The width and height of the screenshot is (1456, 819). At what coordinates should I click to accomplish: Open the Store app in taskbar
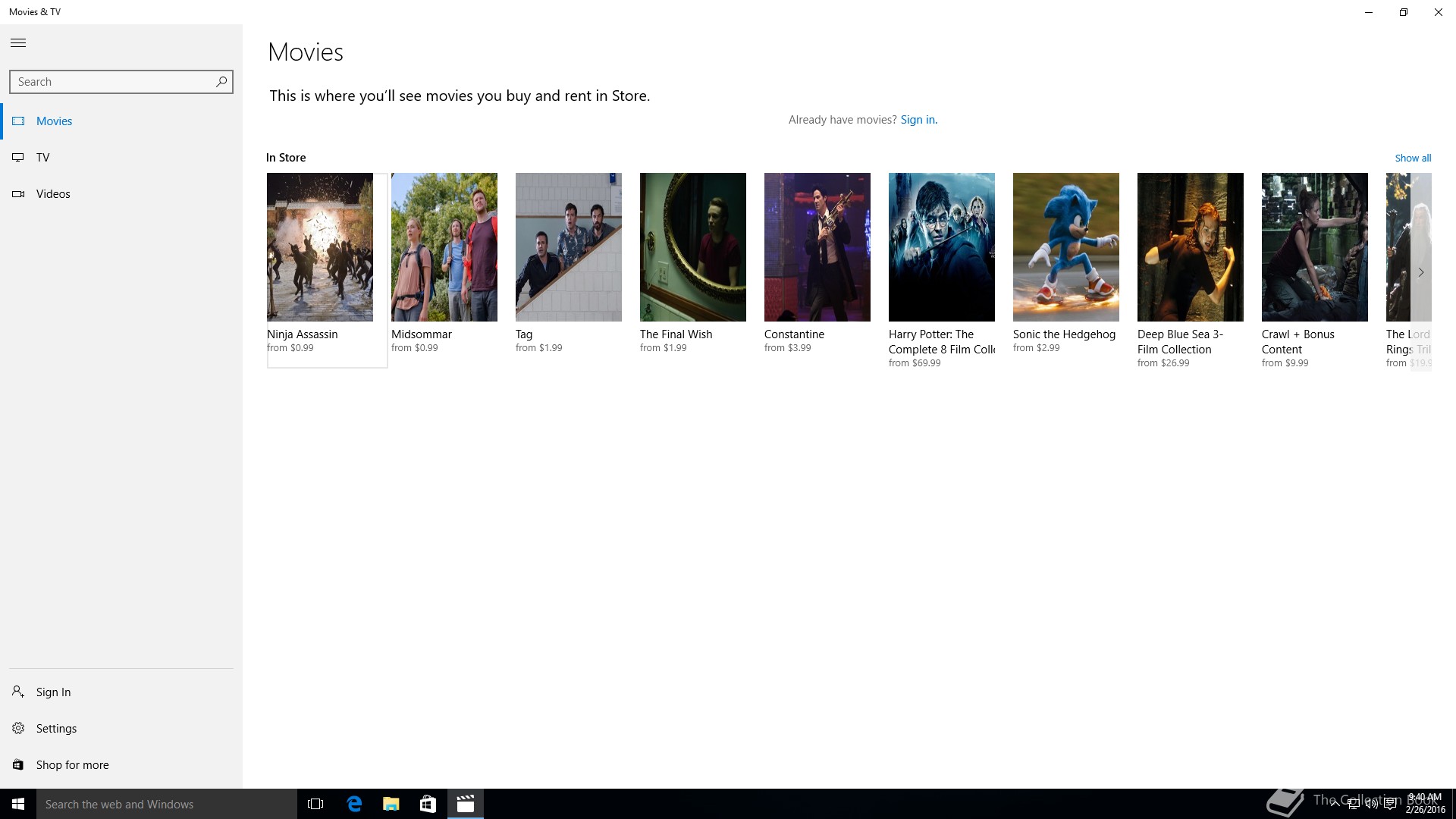coord(428,804)
